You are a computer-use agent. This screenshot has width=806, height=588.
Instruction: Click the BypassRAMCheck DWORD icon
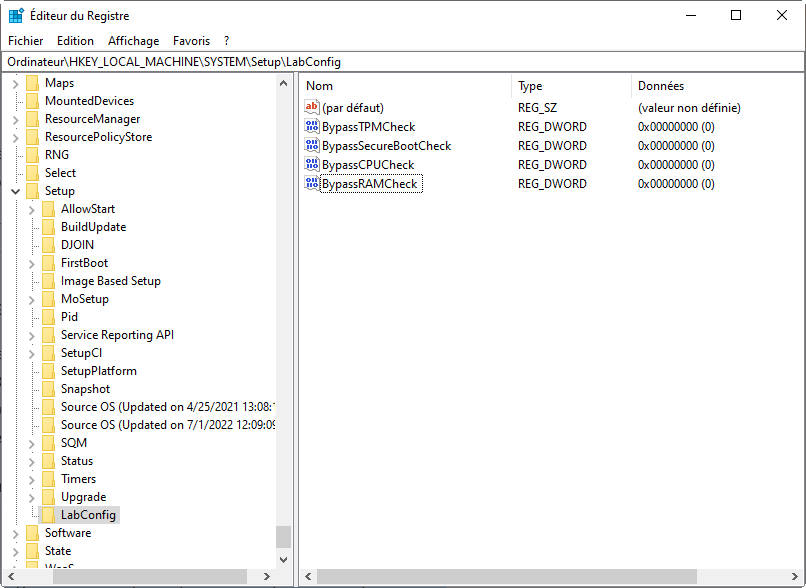point(311,184)
